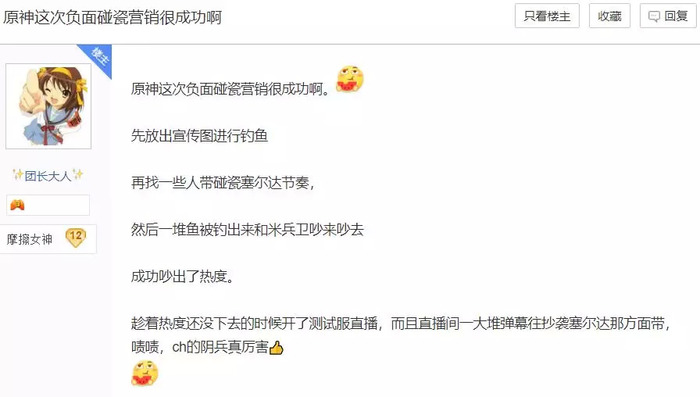Screen dimensions: 700x397
Task: Click 收藏 to bookmark this thread
Action: tap(609, 16)
